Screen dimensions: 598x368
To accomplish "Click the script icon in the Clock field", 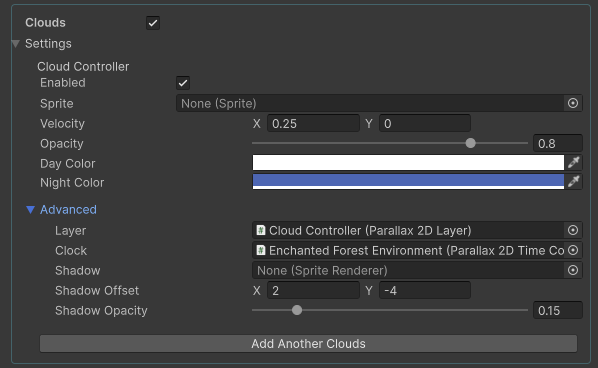I will pyautogui.click(x=261, y=250).
